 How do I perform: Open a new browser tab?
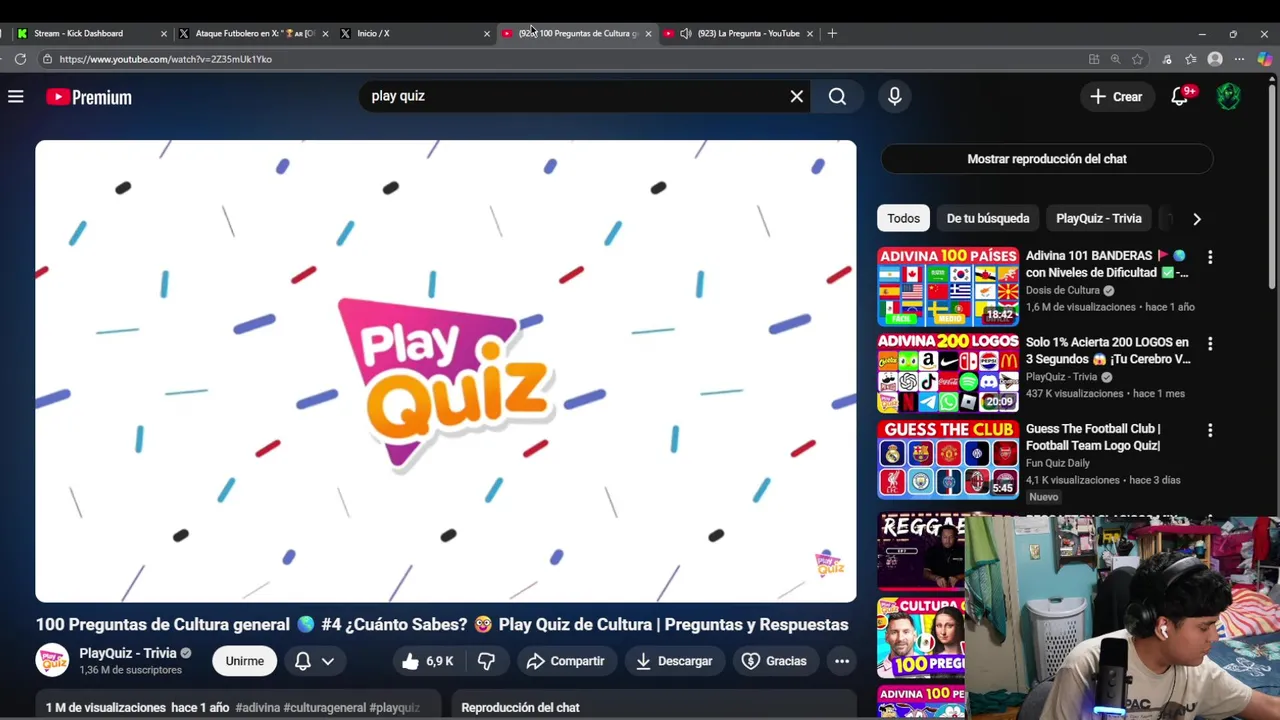coord(832,33)
